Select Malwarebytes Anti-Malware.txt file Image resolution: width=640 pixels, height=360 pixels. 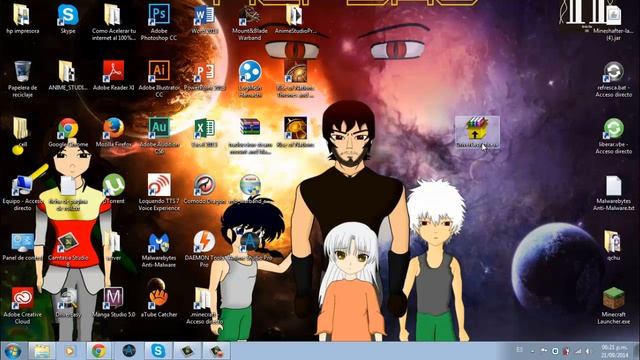(x=613, y=192)
